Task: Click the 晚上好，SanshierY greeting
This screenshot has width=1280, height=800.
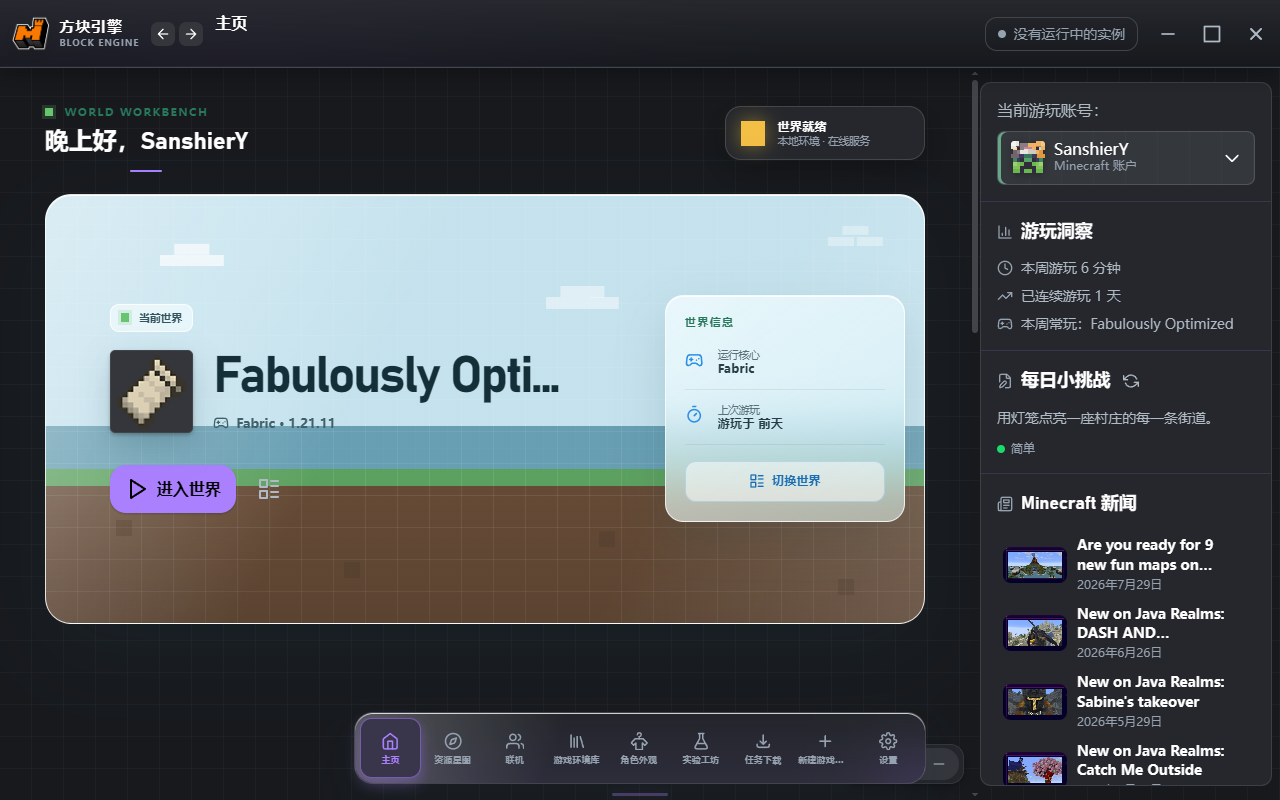Action: [x=146, y=141]
